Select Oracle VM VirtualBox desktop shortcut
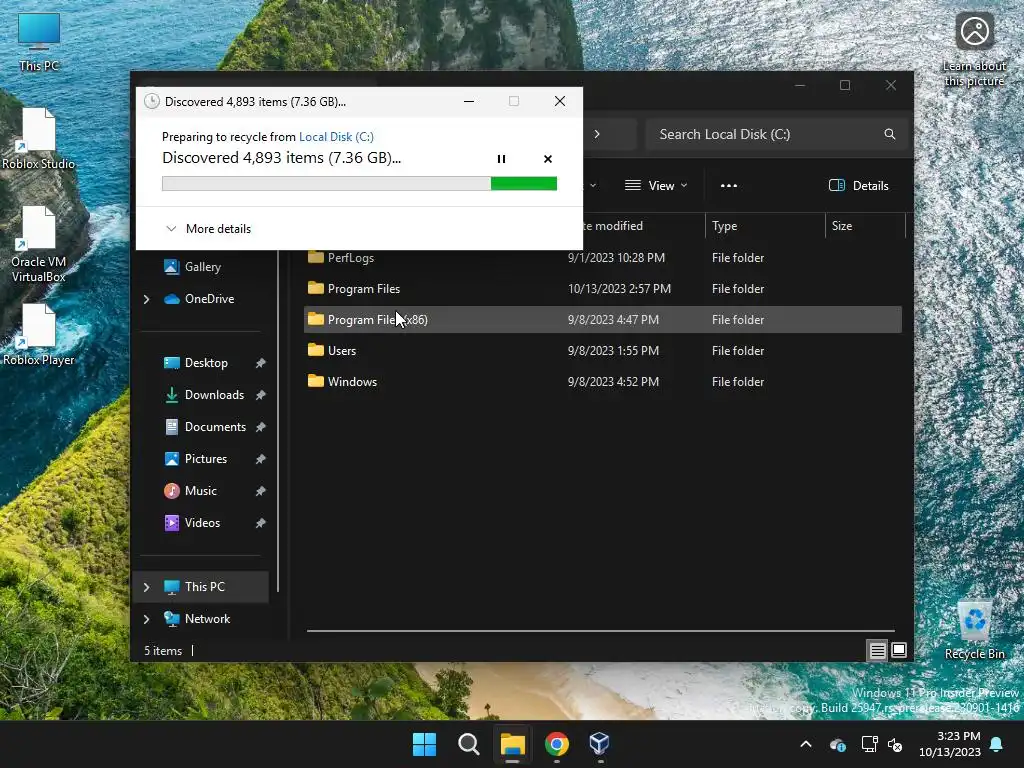This screenshot has height=768, width=1024. tap(39, 245)
